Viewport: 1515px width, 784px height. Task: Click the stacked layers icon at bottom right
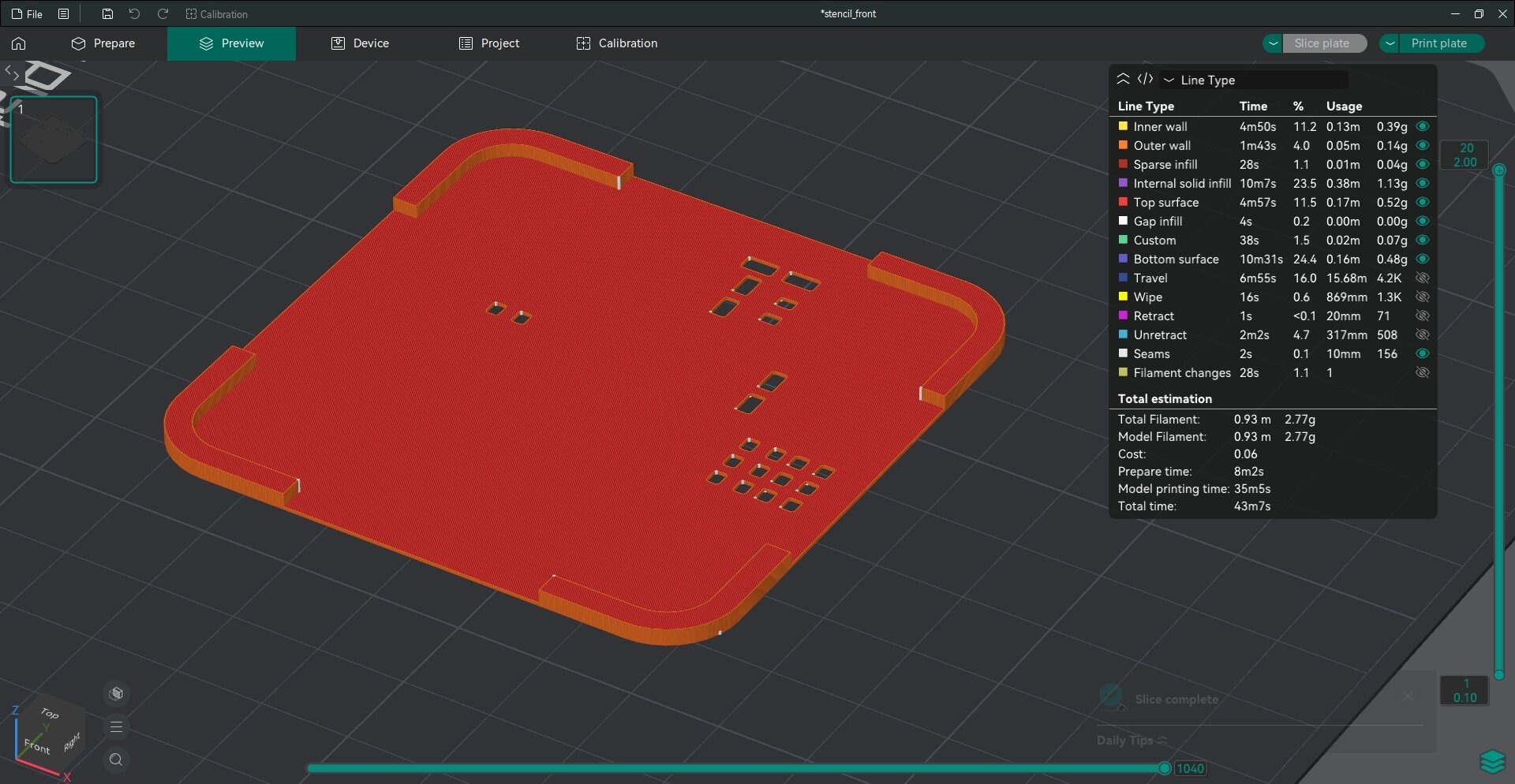click(x=1493, y=761)
